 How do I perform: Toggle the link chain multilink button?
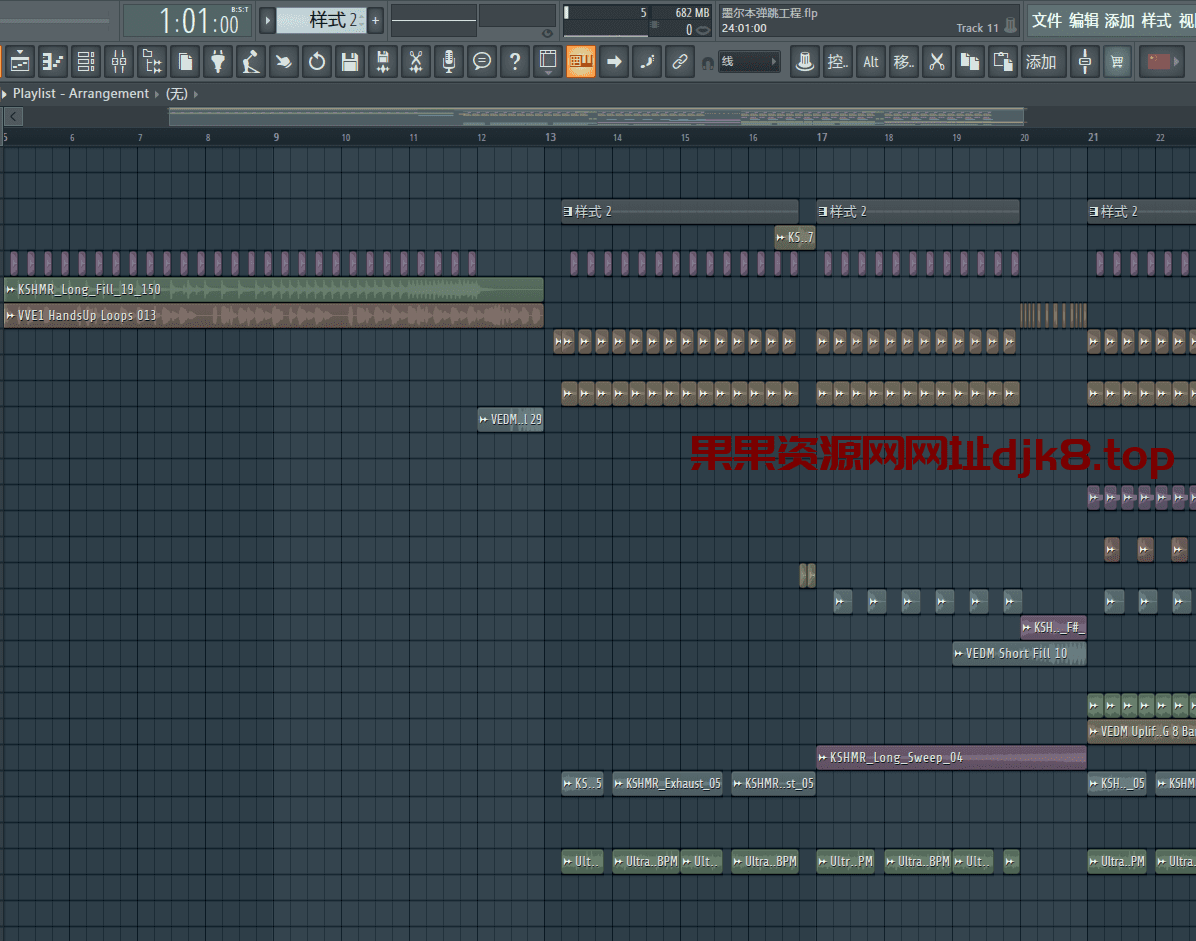coord(680,62)
